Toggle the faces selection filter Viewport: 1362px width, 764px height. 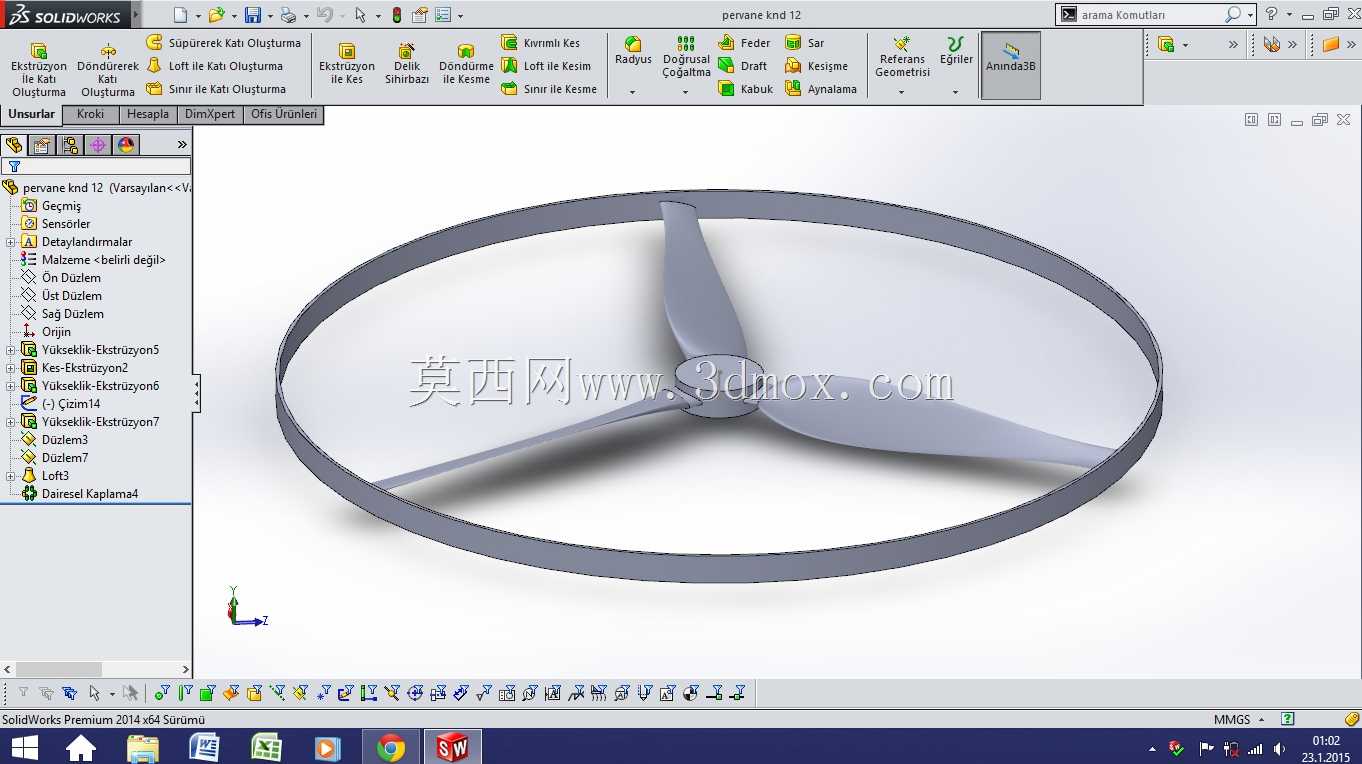(x=208, y=692)
